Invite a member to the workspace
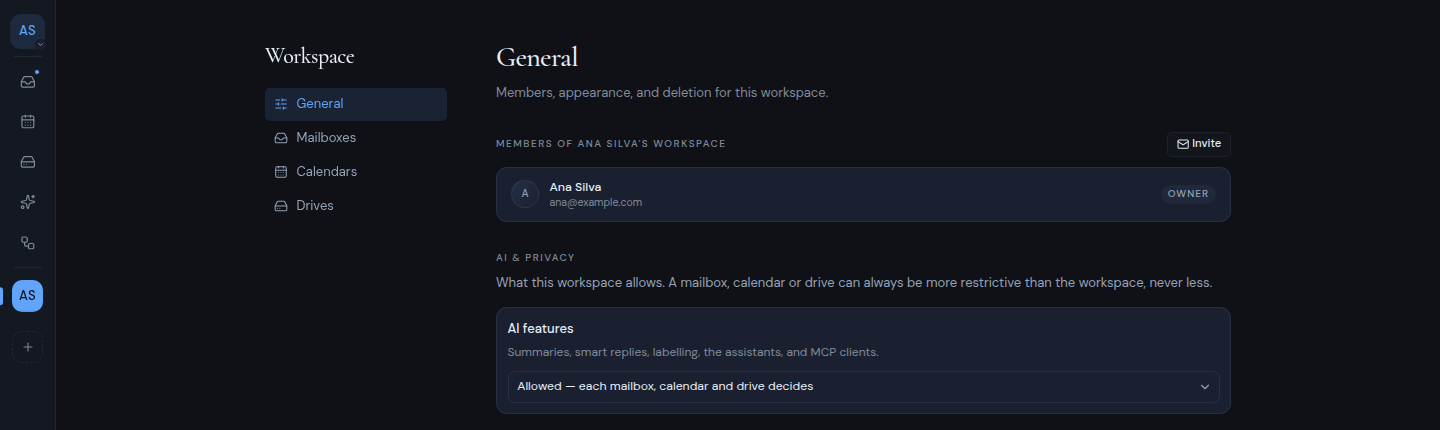This screenshot has height=430, width=1440. click(1199, 144)
